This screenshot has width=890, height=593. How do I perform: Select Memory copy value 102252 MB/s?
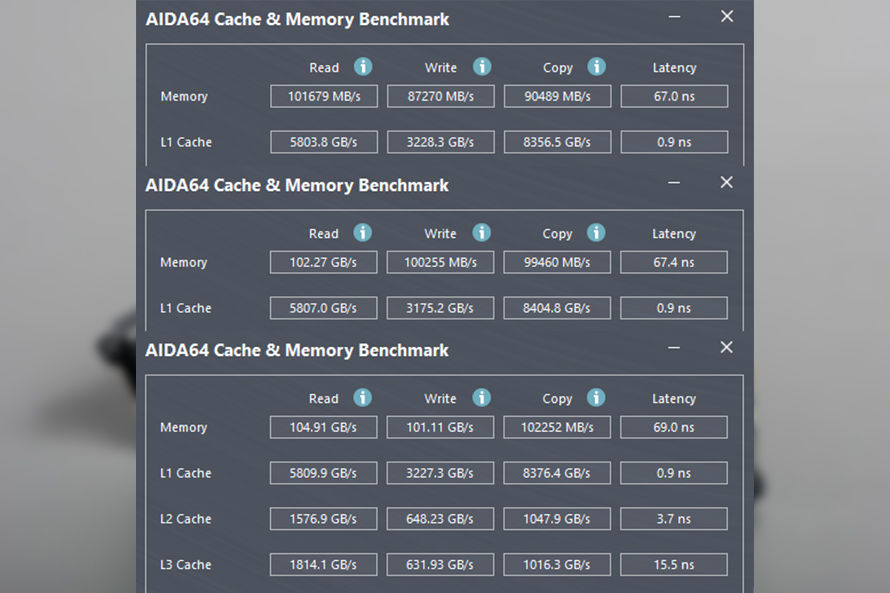557,427
